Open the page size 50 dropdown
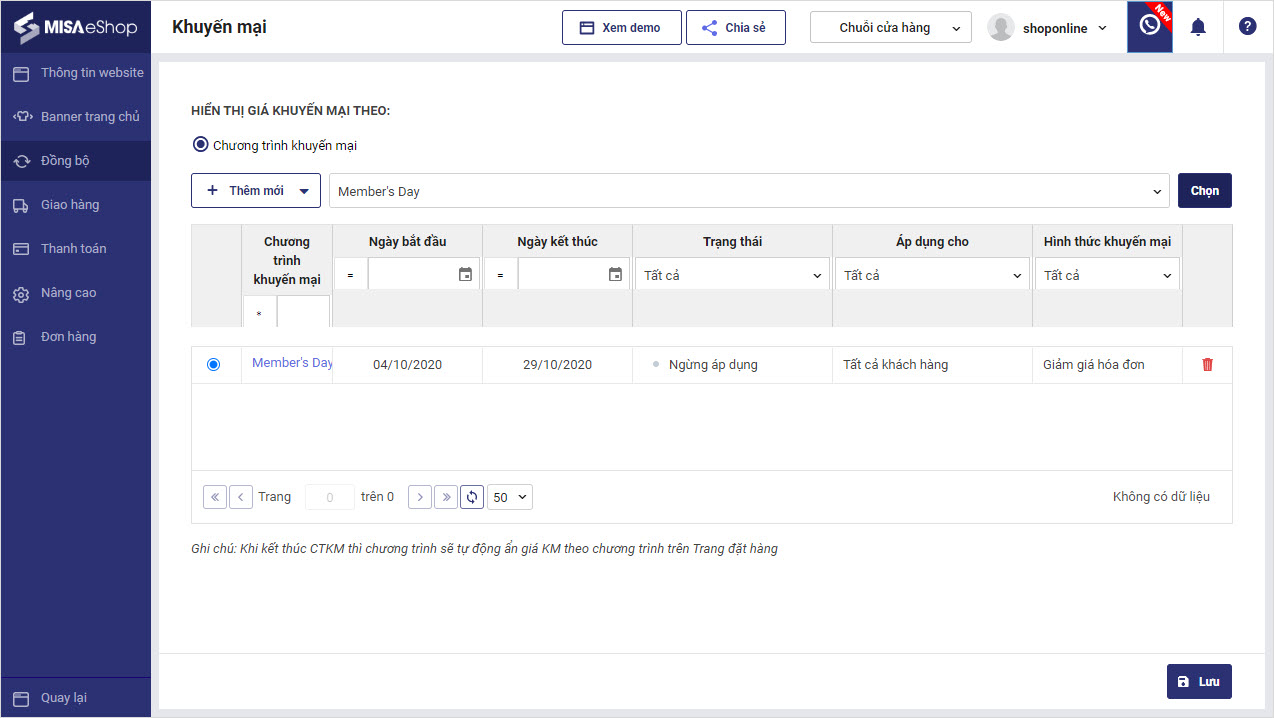The height and width of the screenshot is (718, 1274). [510, 497]
